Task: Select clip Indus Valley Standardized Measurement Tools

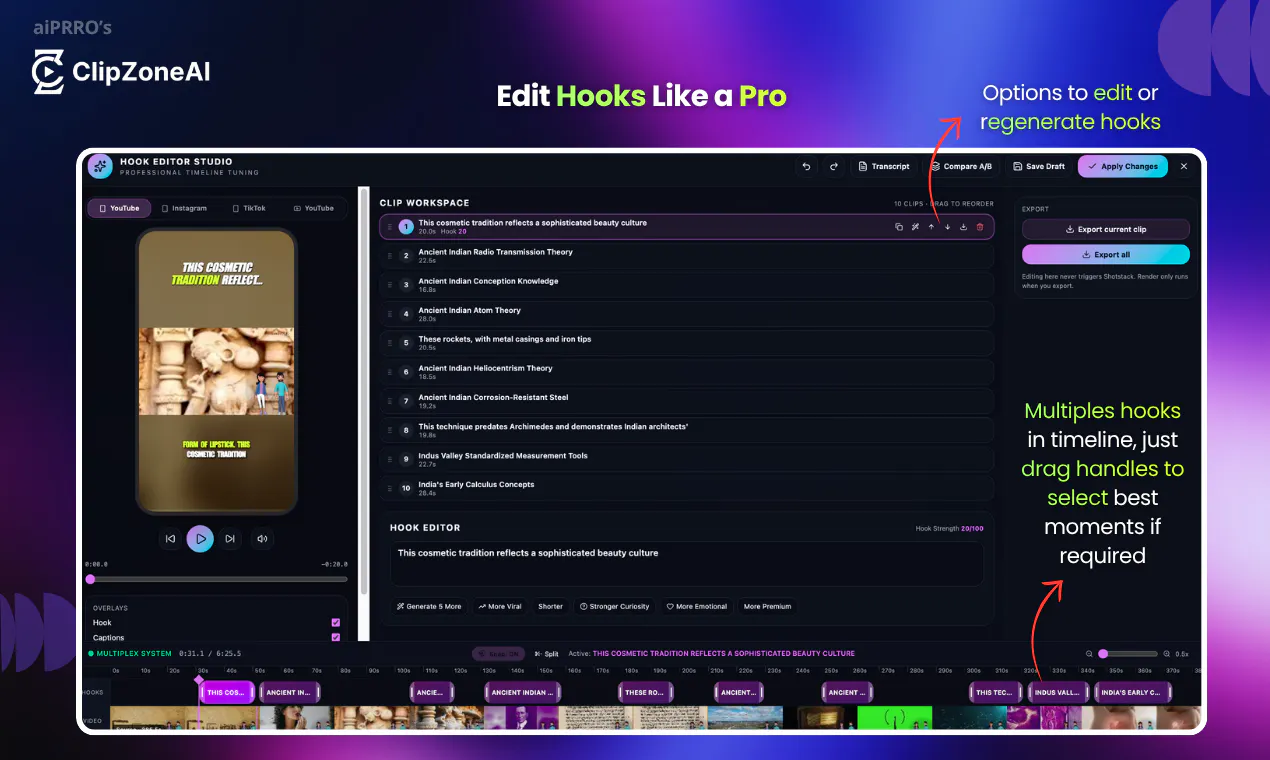Action: click(687, 459)
